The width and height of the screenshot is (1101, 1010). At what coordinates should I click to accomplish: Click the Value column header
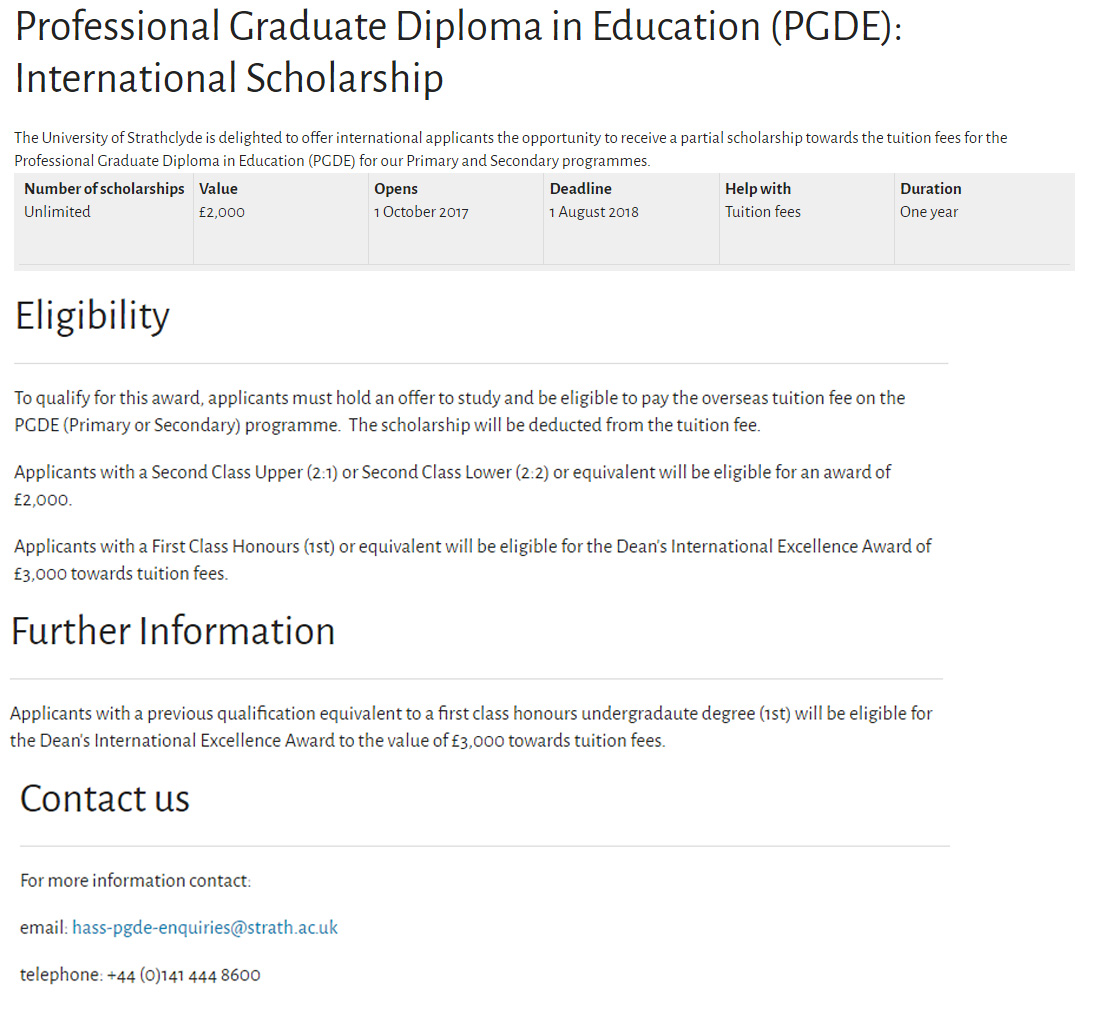(218, 189)
